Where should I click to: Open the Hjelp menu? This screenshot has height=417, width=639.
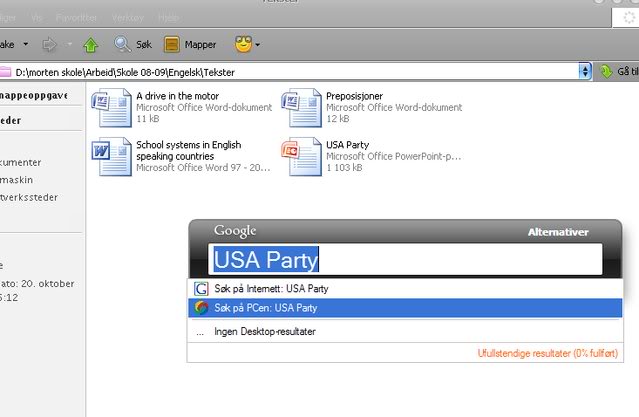click(x=168, y=18)
